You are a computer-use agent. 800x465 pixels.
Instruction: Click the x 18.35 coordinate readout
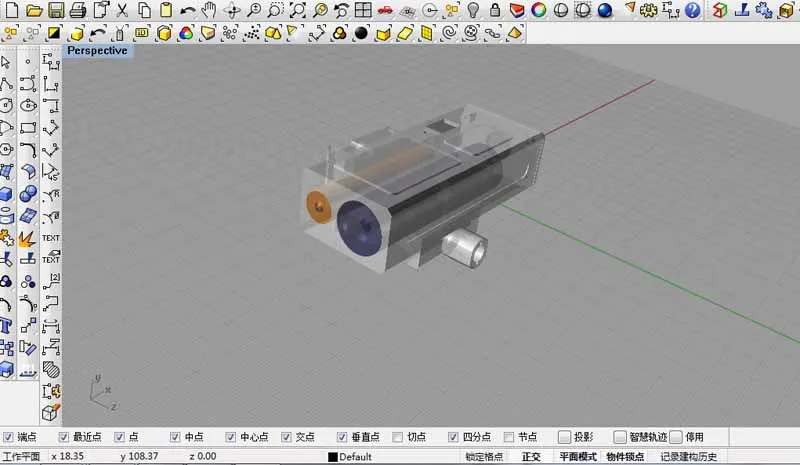point(67,456)
